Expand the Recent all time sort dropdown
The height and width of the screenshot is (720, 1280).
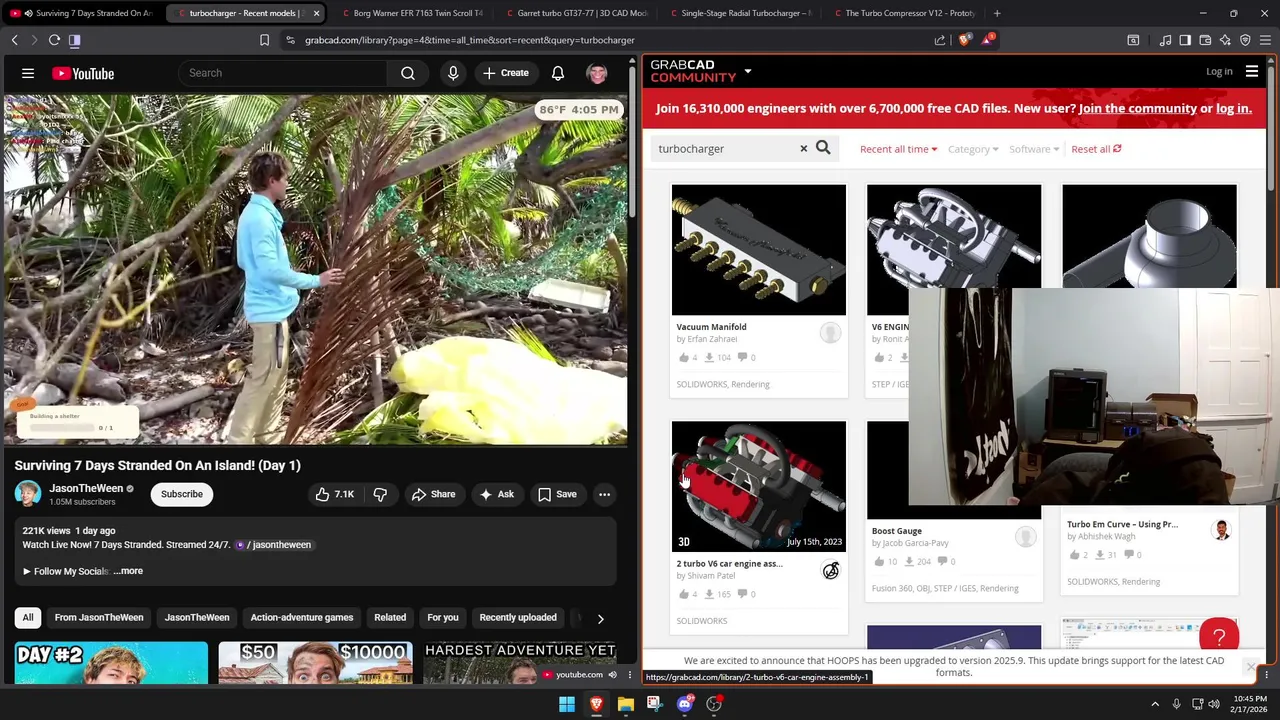pyautogui.click(x=898, y=149)
